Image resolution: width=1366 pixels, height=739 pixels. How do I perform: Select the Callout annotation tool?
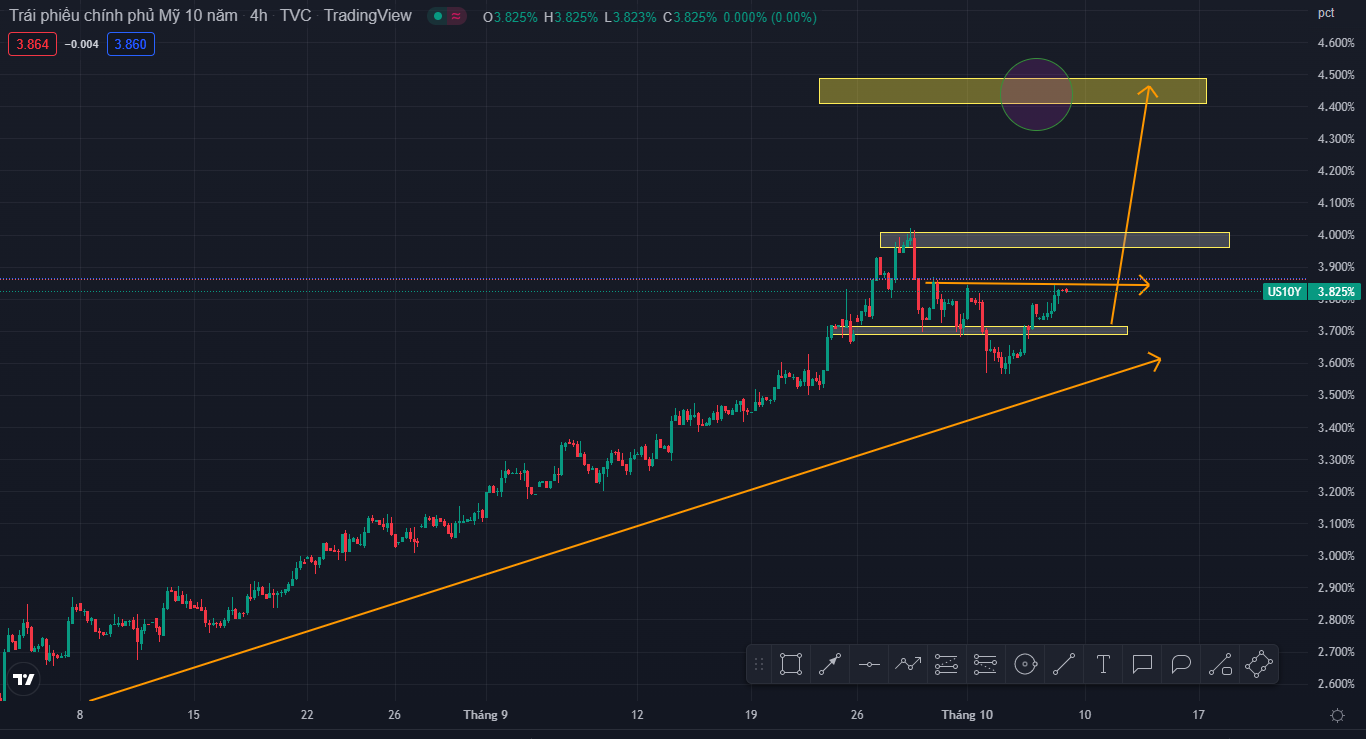click(x=1142, y=664)
